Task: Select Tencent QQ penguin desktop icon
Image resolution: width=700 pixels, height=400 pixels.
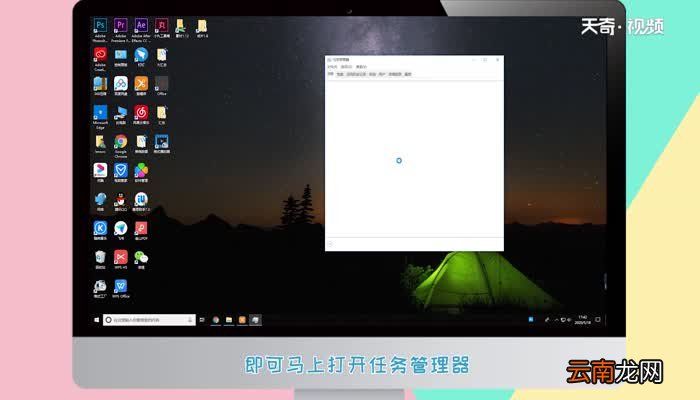Action: click(121, 200)
